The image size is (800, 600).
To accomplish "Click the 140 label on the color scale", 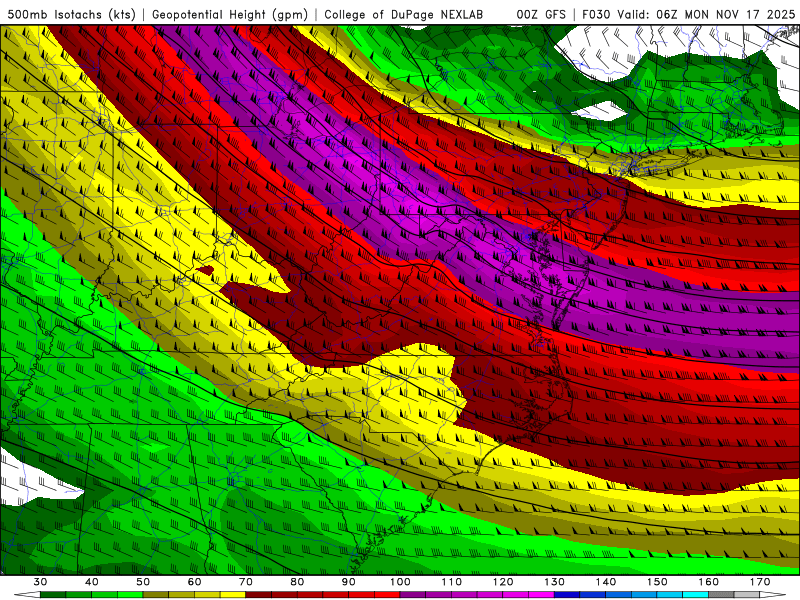I will [x=606, y=582].
